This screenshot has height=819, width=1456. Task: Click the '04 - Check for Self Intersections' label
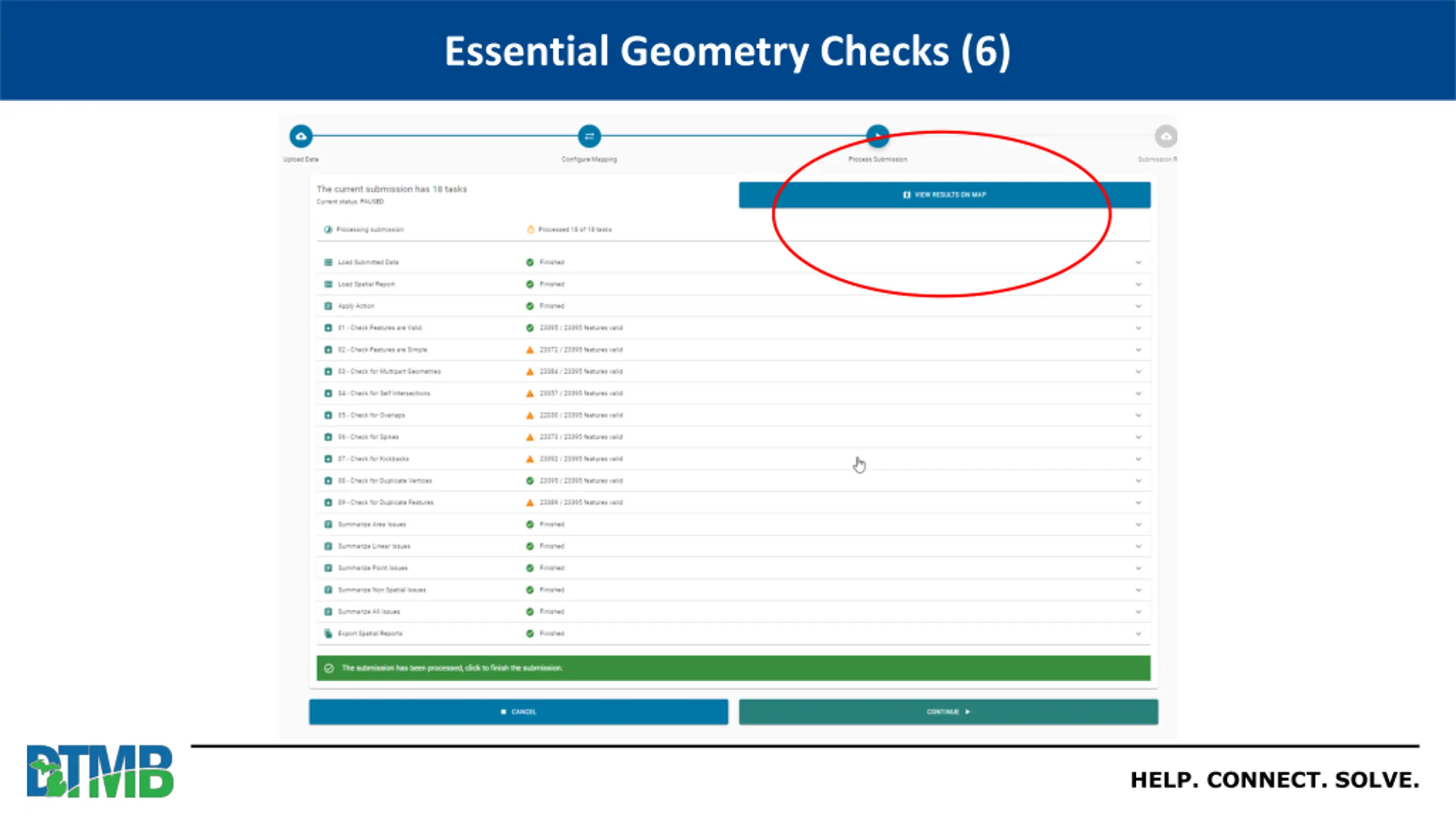pos(384,393)
